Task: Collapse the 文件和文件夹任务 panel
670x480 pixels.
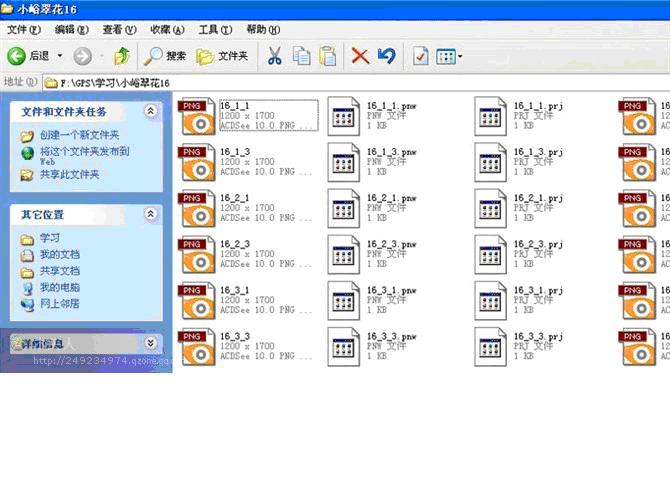Action: [x=150, y=111]
